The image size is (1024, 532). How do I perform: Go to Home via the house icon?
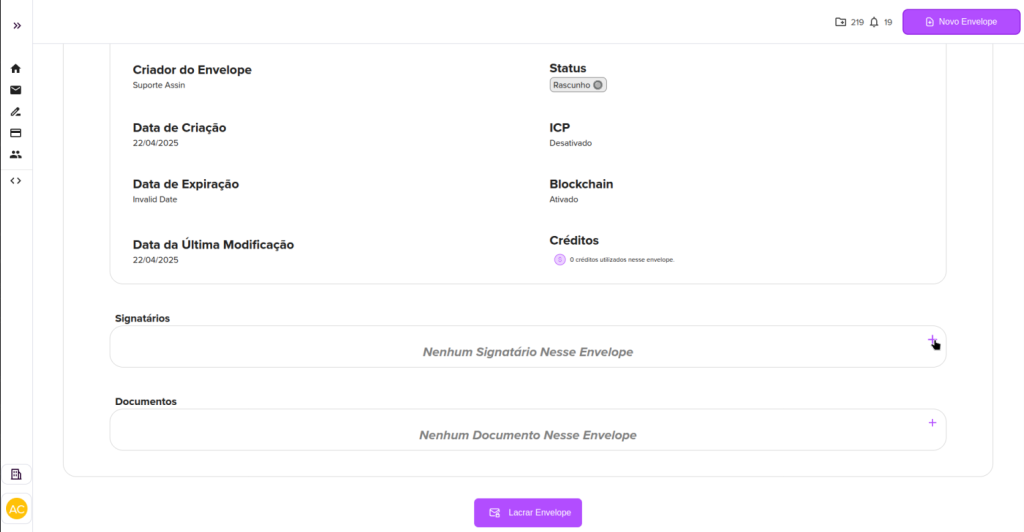point(16,69)
